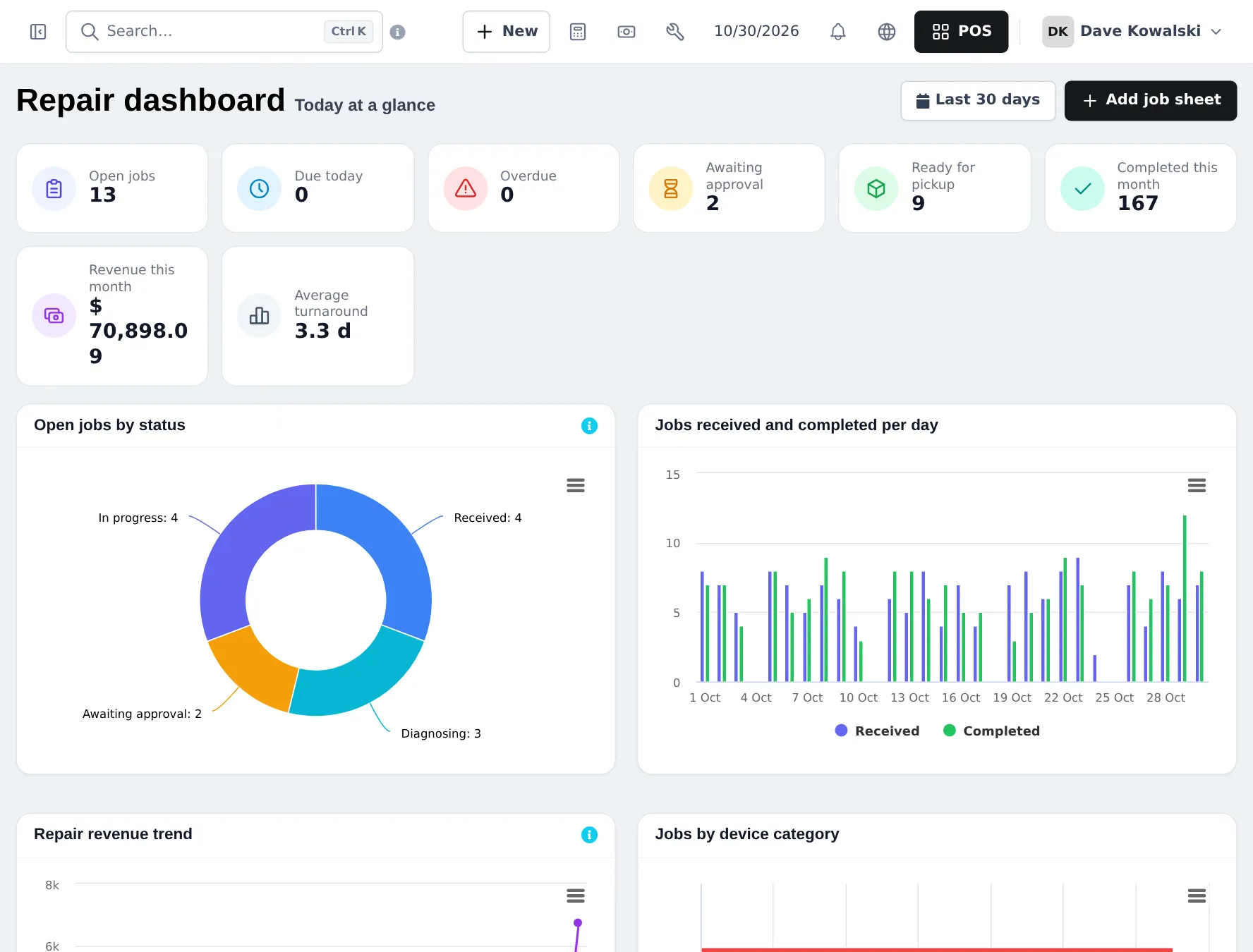Click the Revenue this month money icon
The width and height of the screenshot is (1253, 952).
point(54,315)
